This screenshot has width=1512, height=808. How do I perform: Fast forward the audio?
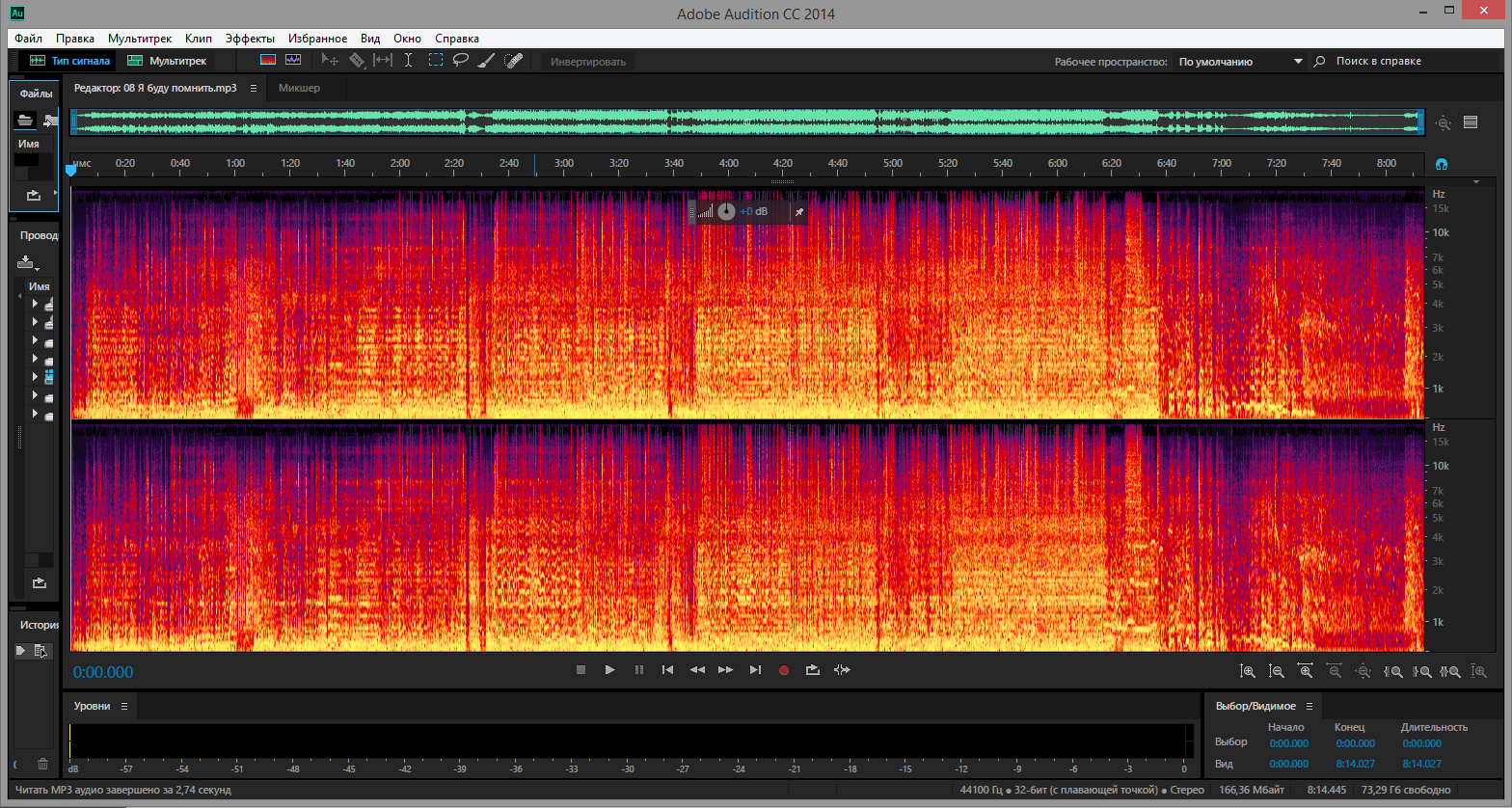[x=726, y=670]
